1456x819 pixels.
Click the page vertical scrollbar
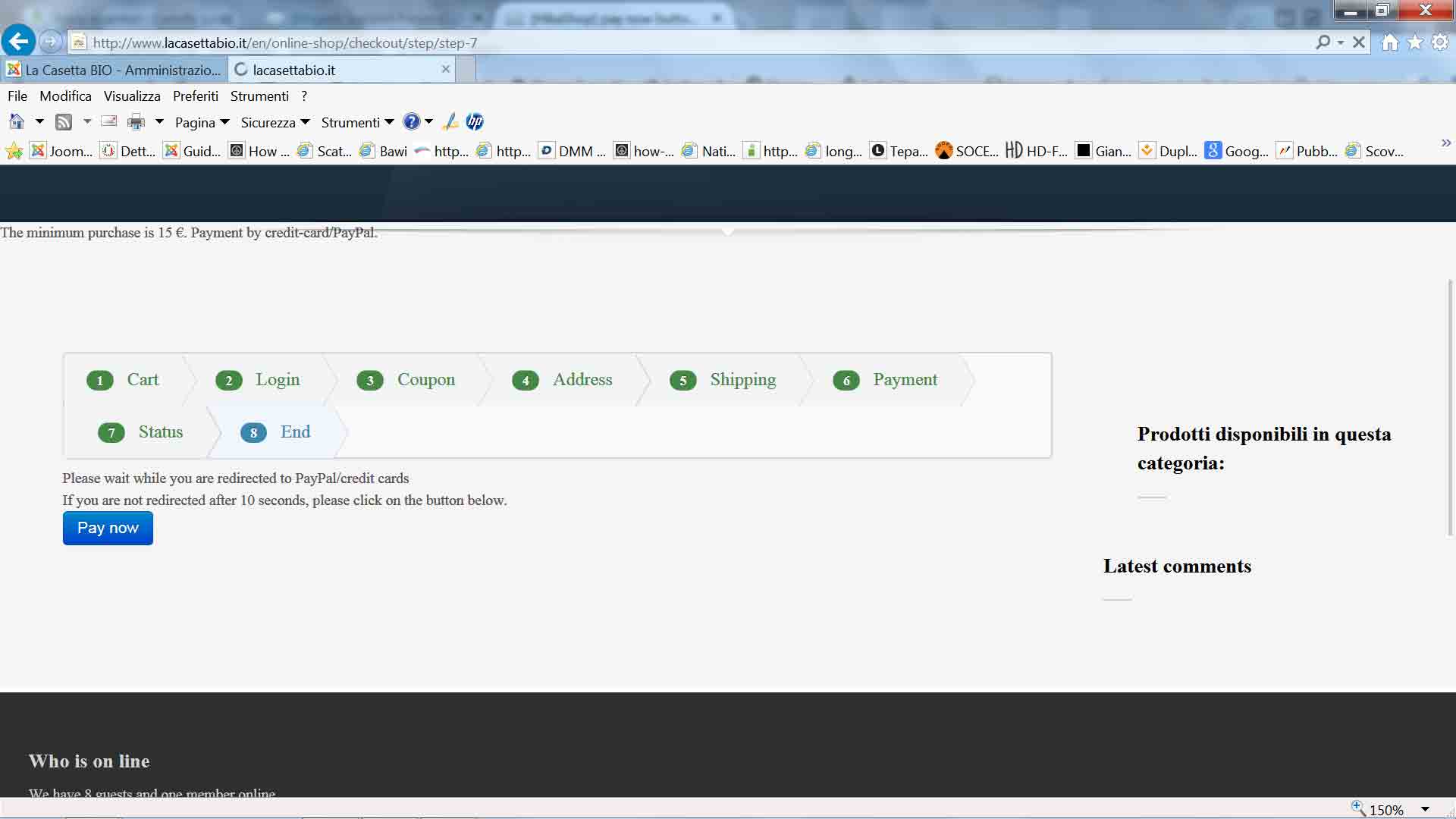click(x=1450, y=408)
